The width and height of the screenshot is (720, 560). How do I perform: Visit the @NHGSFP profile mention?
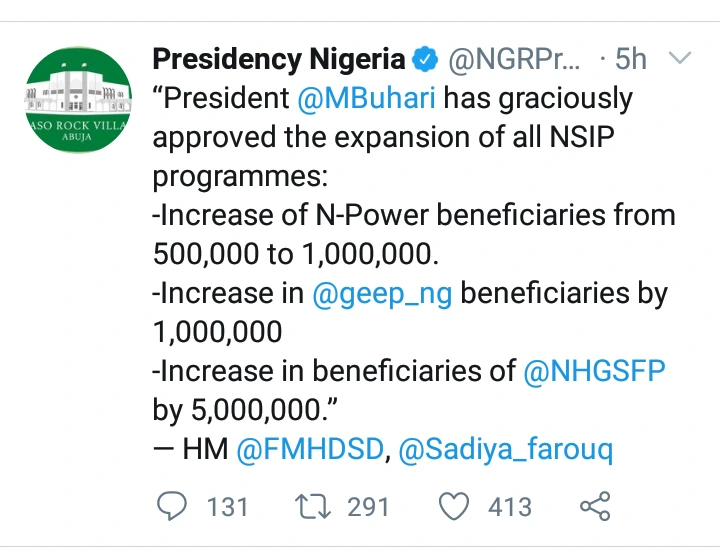594,370
